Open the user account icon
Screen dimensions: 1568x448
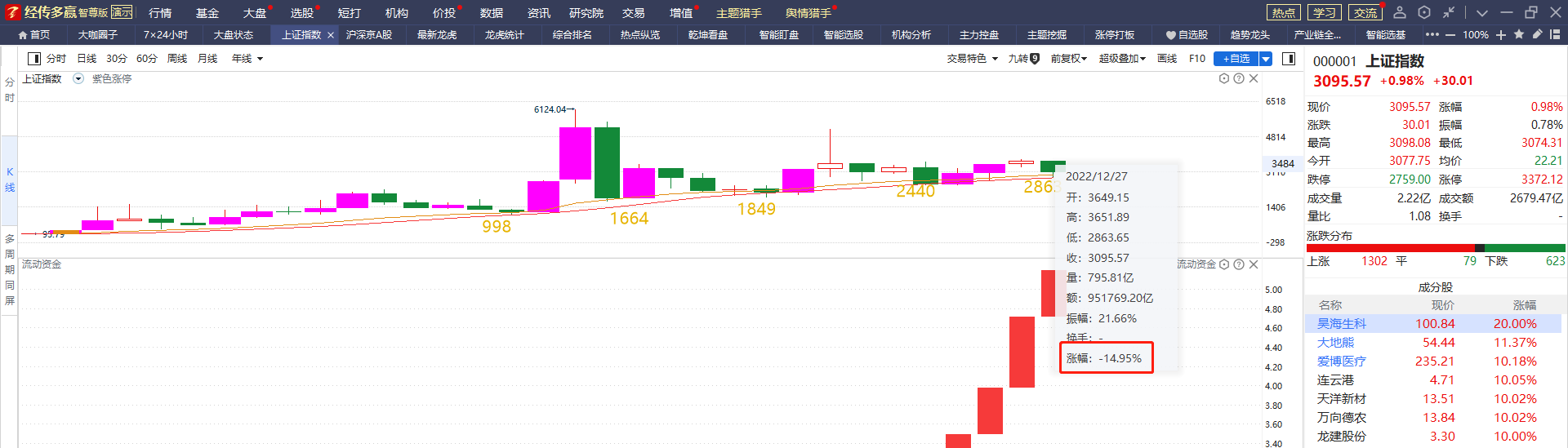[1400, 12]
